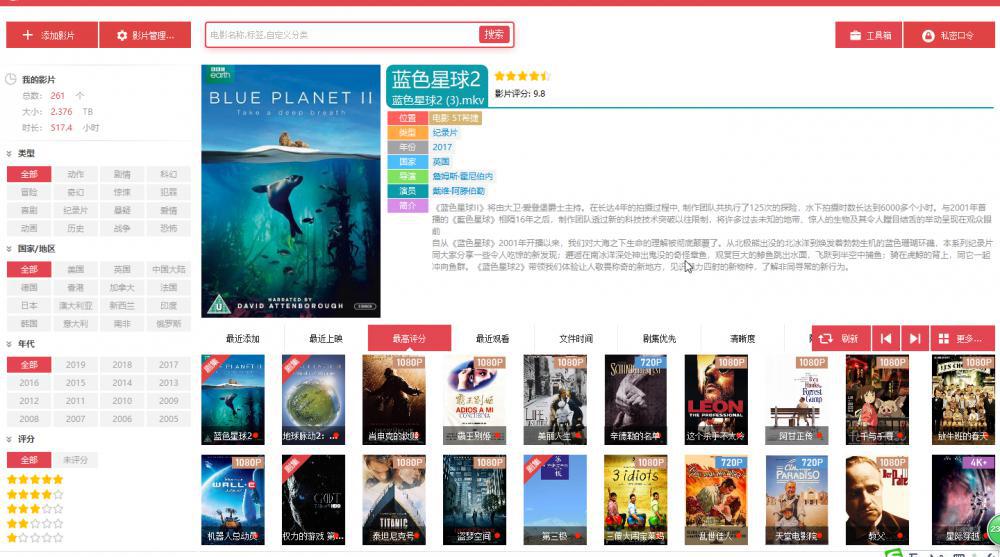
Task: Filter by five-star rating row
Action: (35, 479)
